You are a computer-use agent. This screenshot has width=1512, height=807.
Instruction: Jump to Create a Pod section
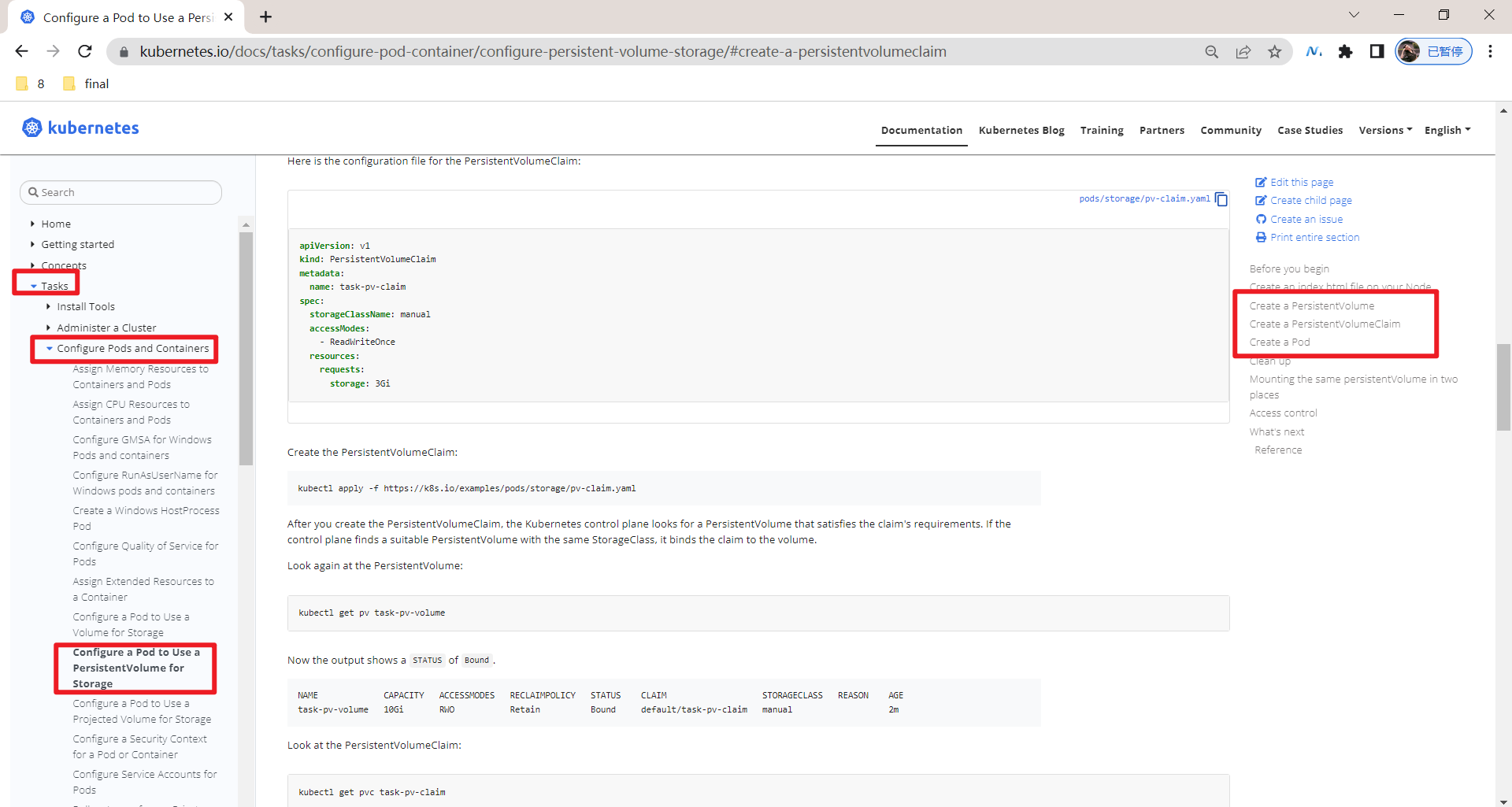[x=1280, y=342]
